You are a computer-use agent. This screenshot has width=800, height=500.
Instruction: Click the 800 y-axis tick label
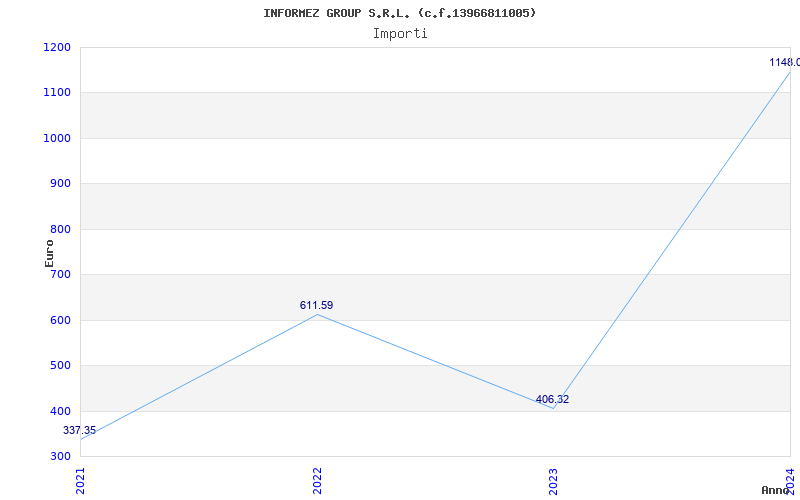pyautogui.click(x=60, y=229)
